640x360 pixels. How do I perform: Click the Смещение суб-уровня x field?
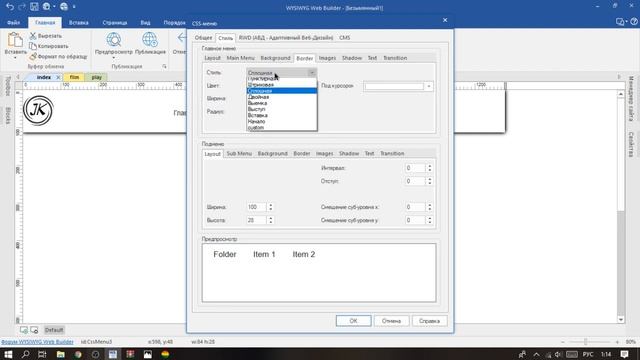pyautogui.click(x=415, y=207)
